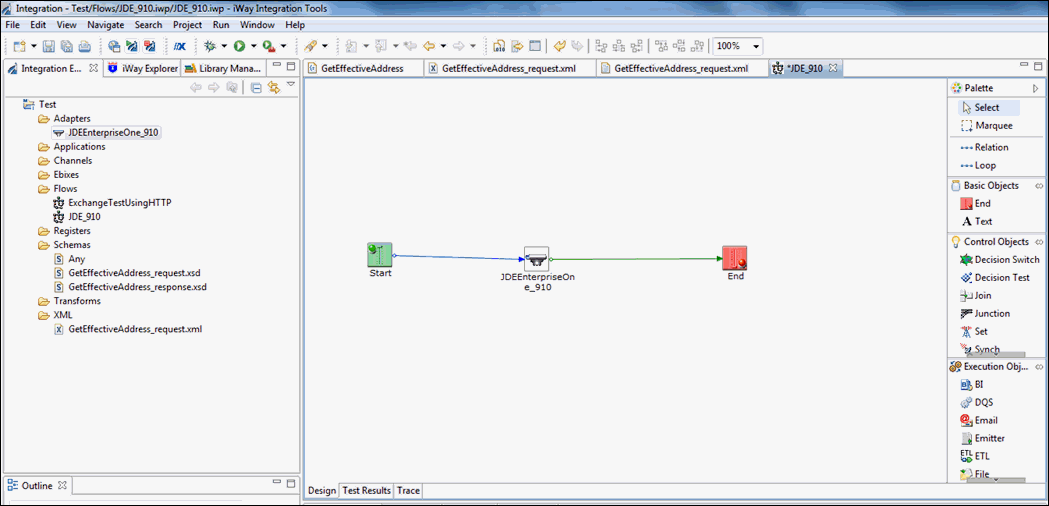
Task: Click the New toolbar icon
Action: pyautogui.click(x=19, y=46)
